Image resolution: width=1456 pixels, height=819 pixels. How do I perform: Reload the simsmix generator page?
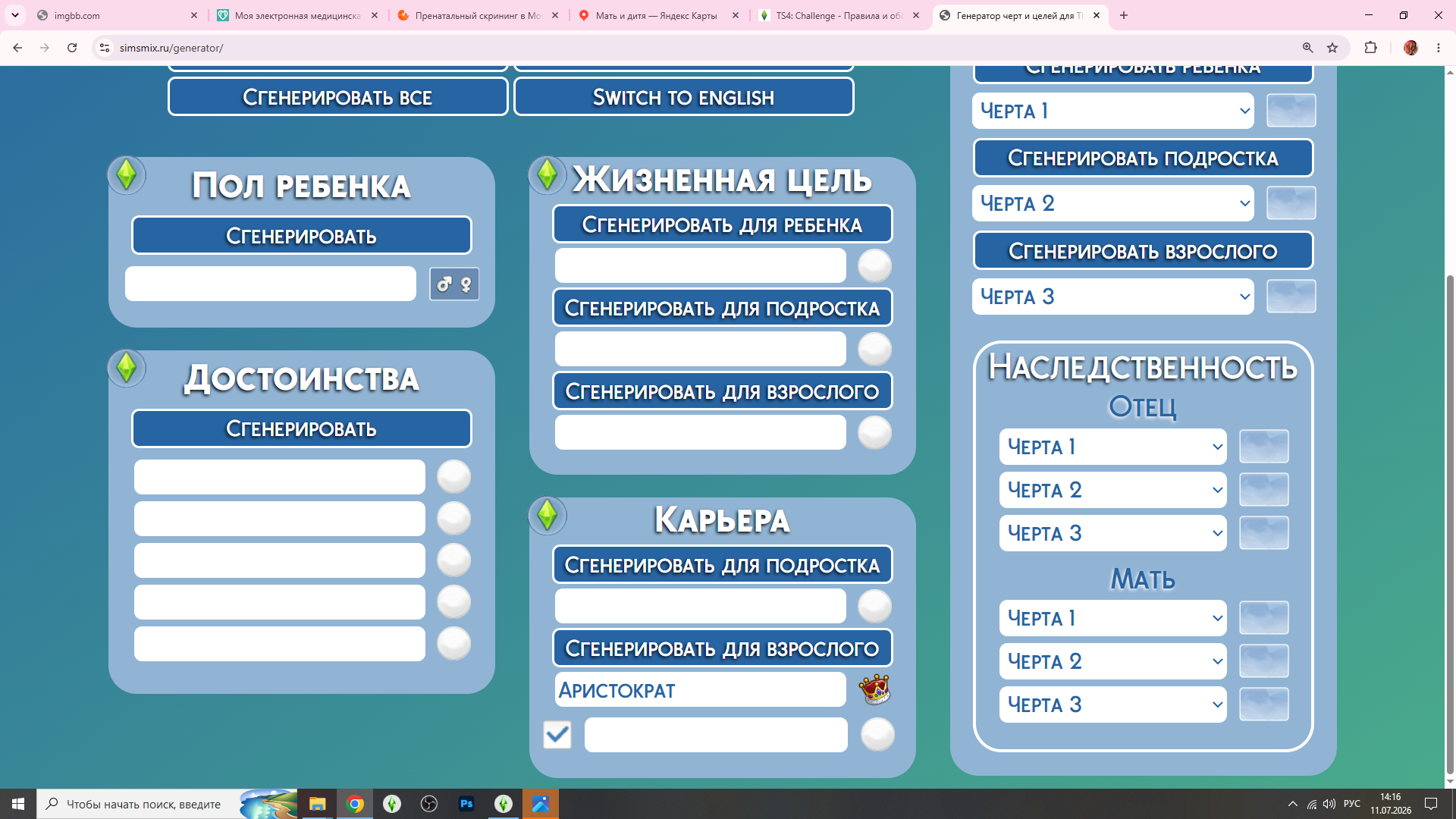72,48
